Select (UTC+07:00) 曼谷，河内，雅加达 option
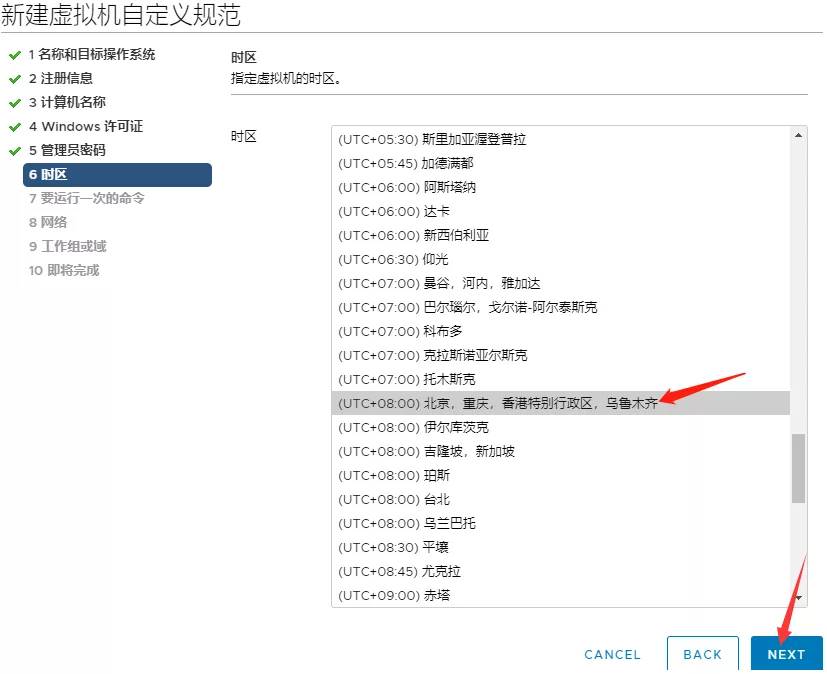This screenshot has height=674, width=827. [439, 283]
